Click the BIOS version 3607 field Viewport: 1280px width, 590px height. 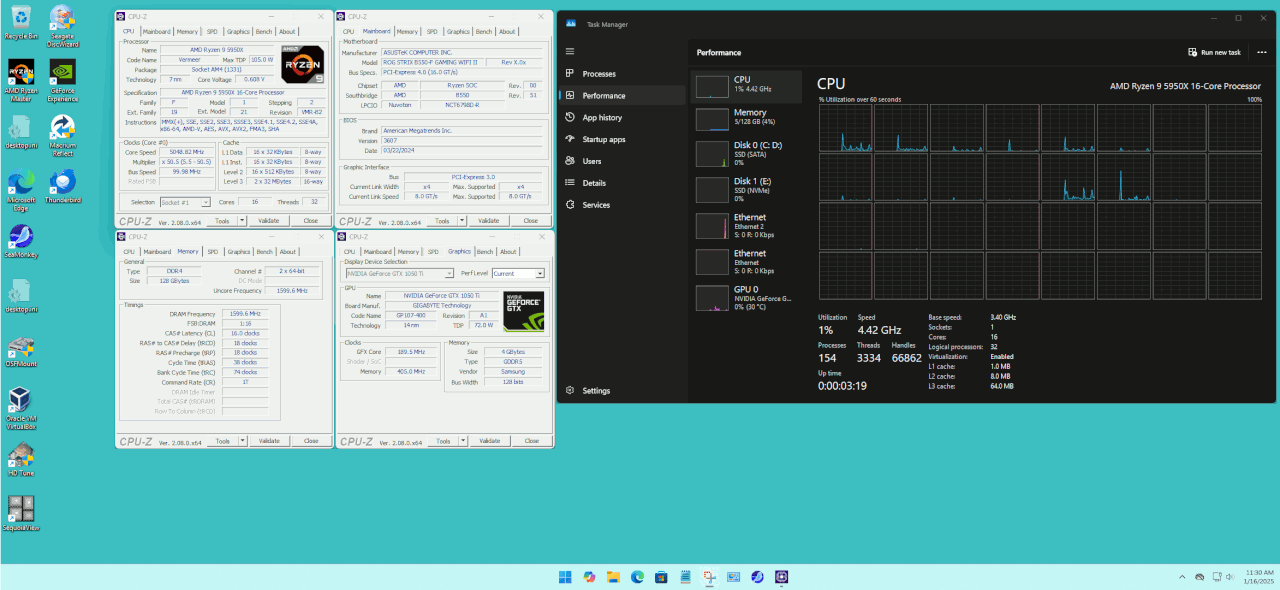[463, 140]
